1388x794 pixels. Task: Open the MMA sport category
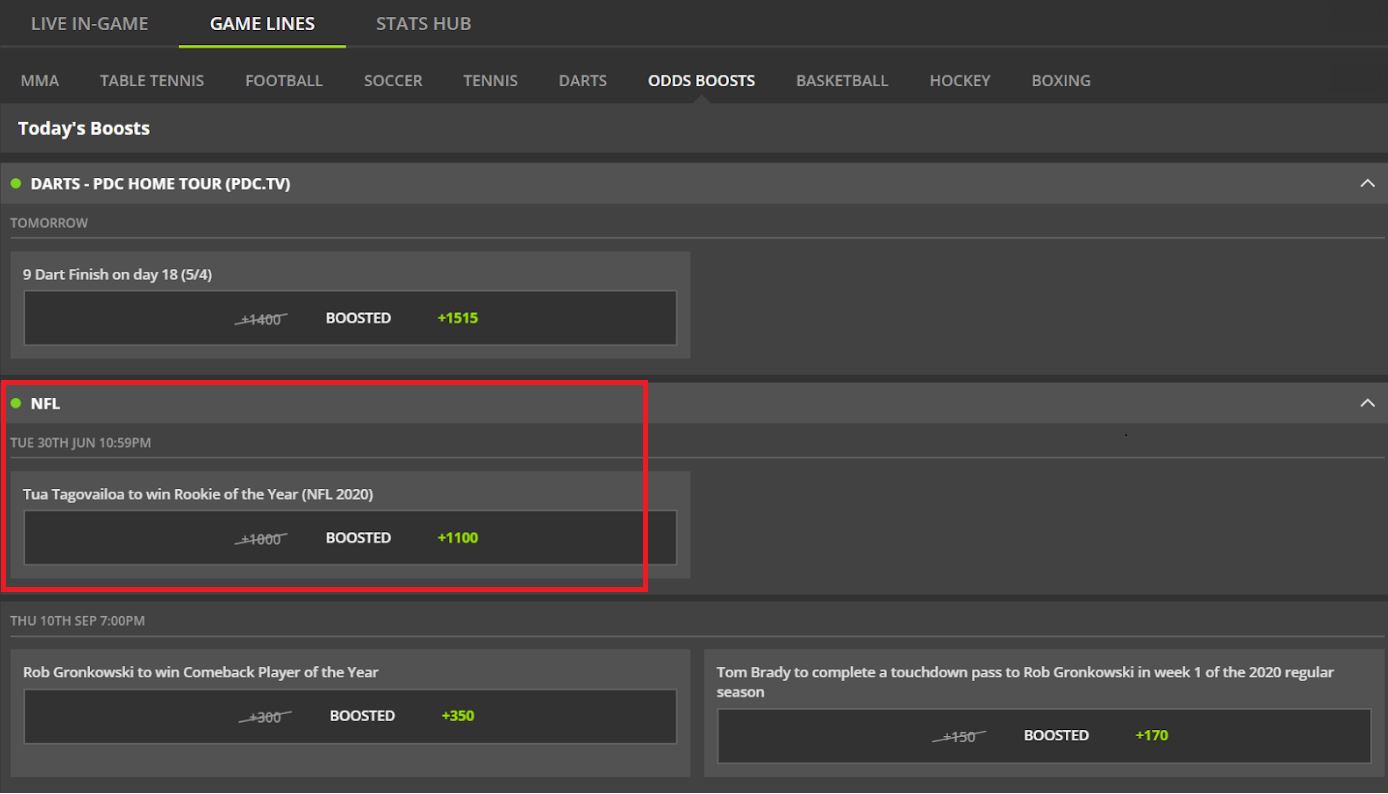pos(40,80)
